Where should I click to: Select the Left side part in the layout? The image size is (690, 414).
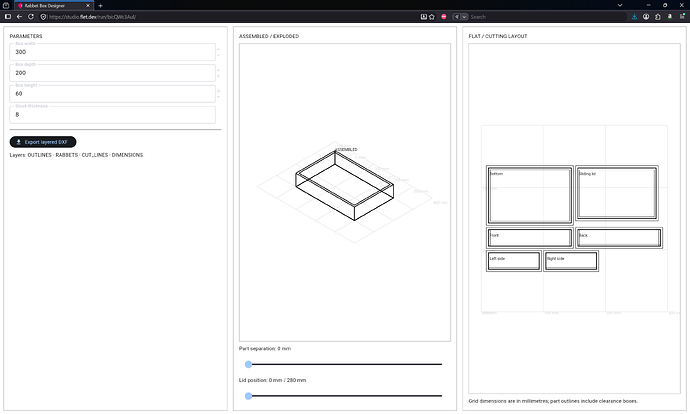click(x=514, y=261)
